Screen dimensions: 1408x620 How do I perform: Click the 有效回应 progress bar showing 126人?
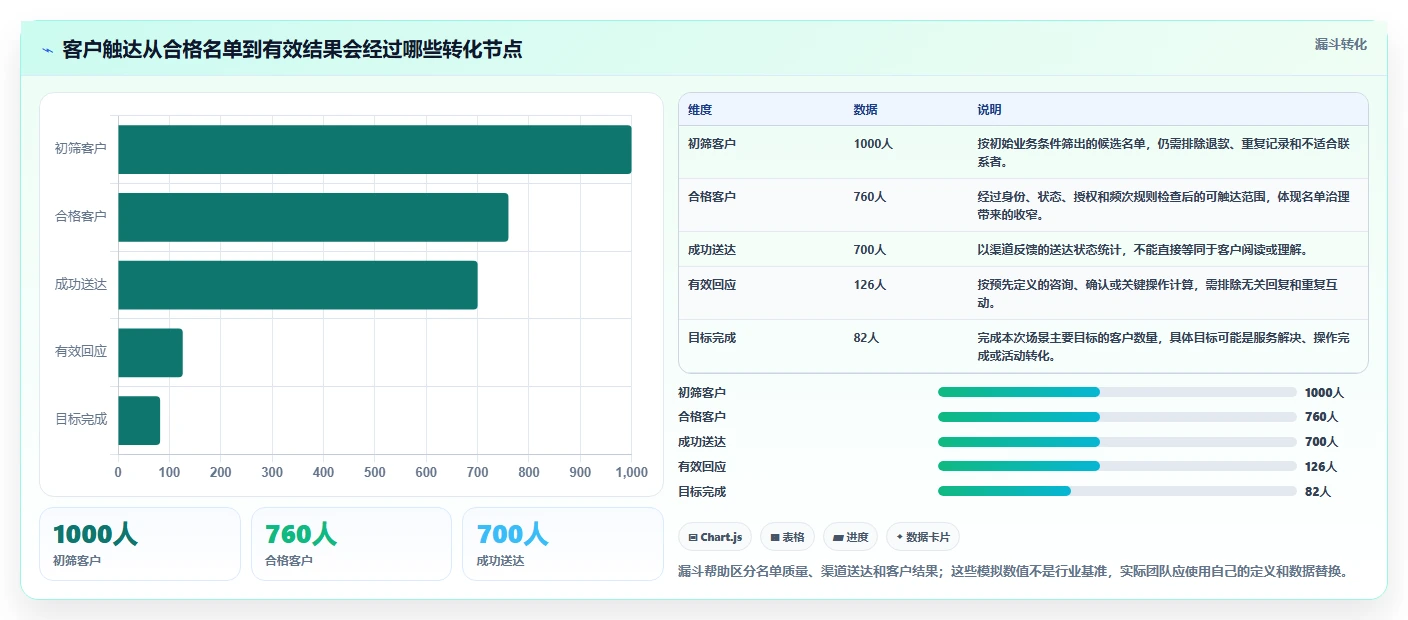coord(1117,467)
